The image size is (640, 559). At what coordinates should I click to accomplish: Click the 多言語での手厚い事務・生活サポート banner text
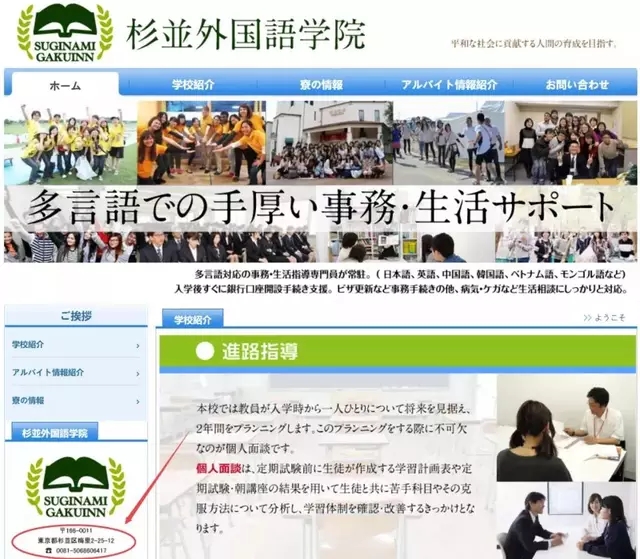(321, 208)
